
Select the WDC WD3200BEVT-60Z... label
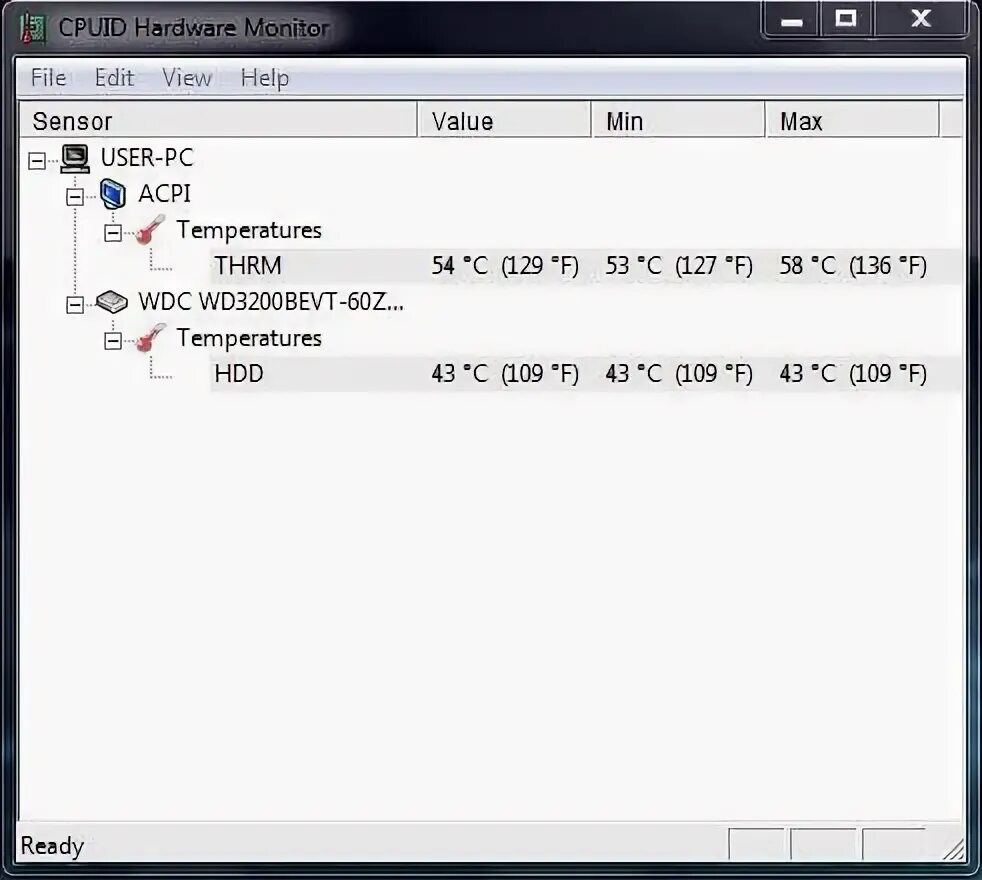click(271, 302)
